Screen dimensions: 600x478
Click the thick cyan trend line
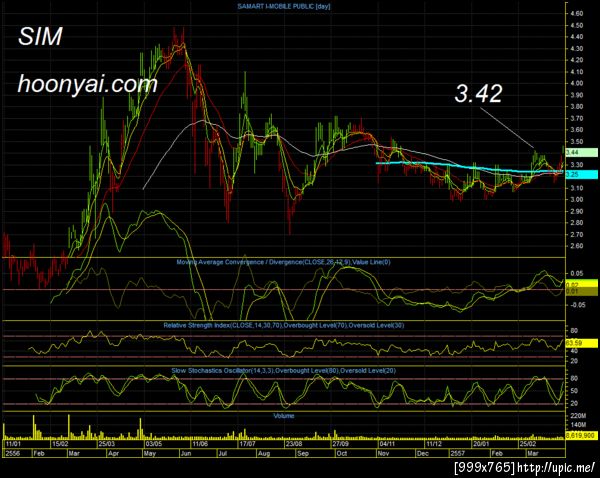pos(469,167)
